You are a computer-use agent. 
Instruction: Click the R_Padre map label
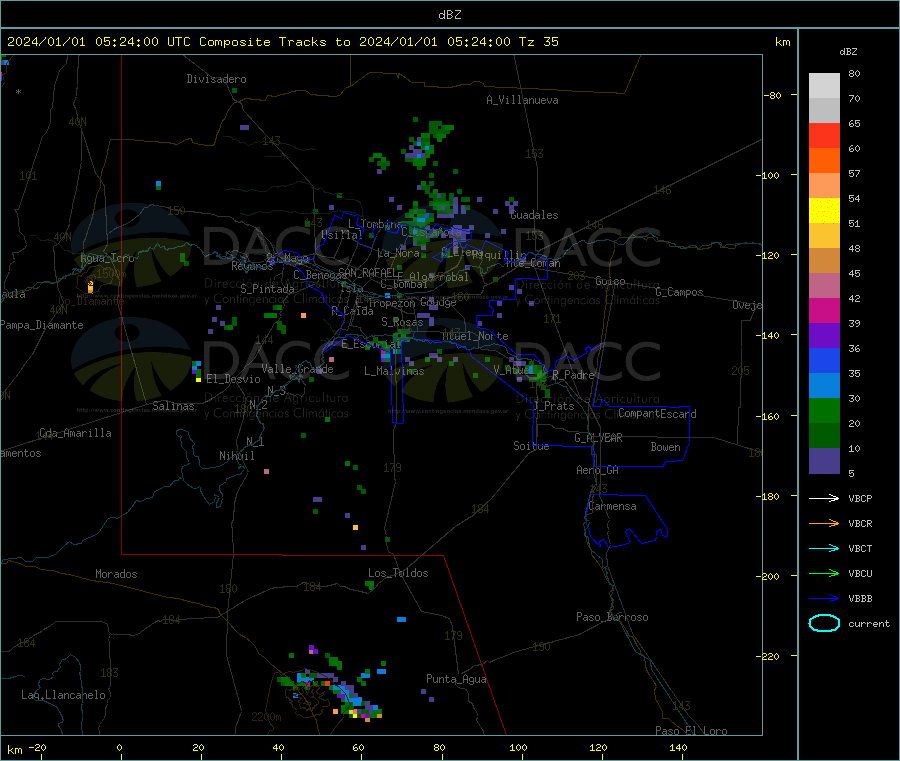point(573,375)
